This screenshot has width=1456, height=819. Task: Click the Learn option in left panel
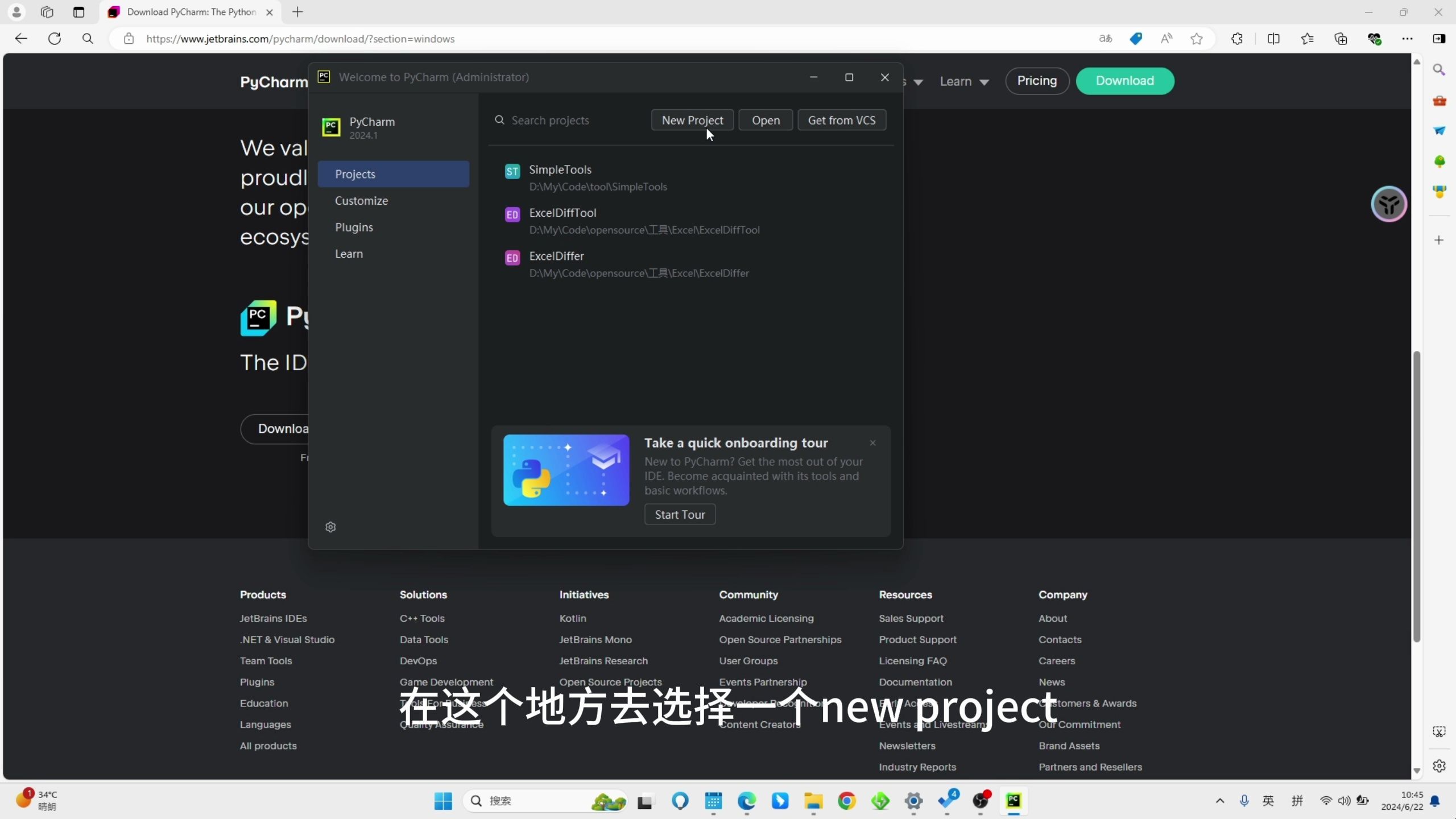349,253
